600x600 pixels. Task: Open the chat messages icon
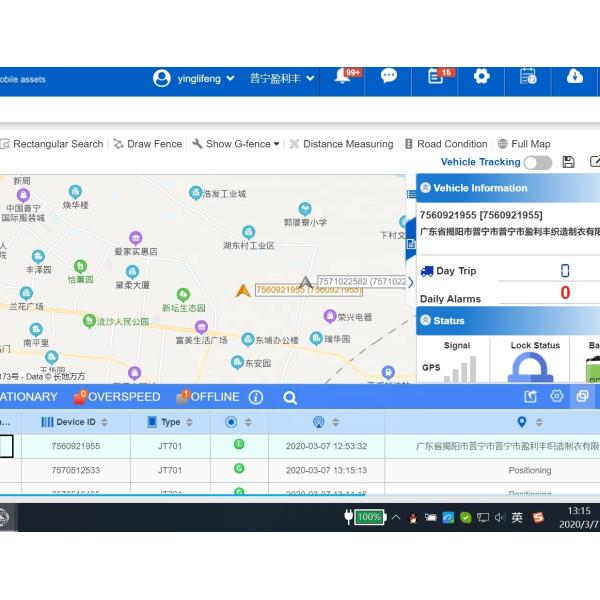389,77
